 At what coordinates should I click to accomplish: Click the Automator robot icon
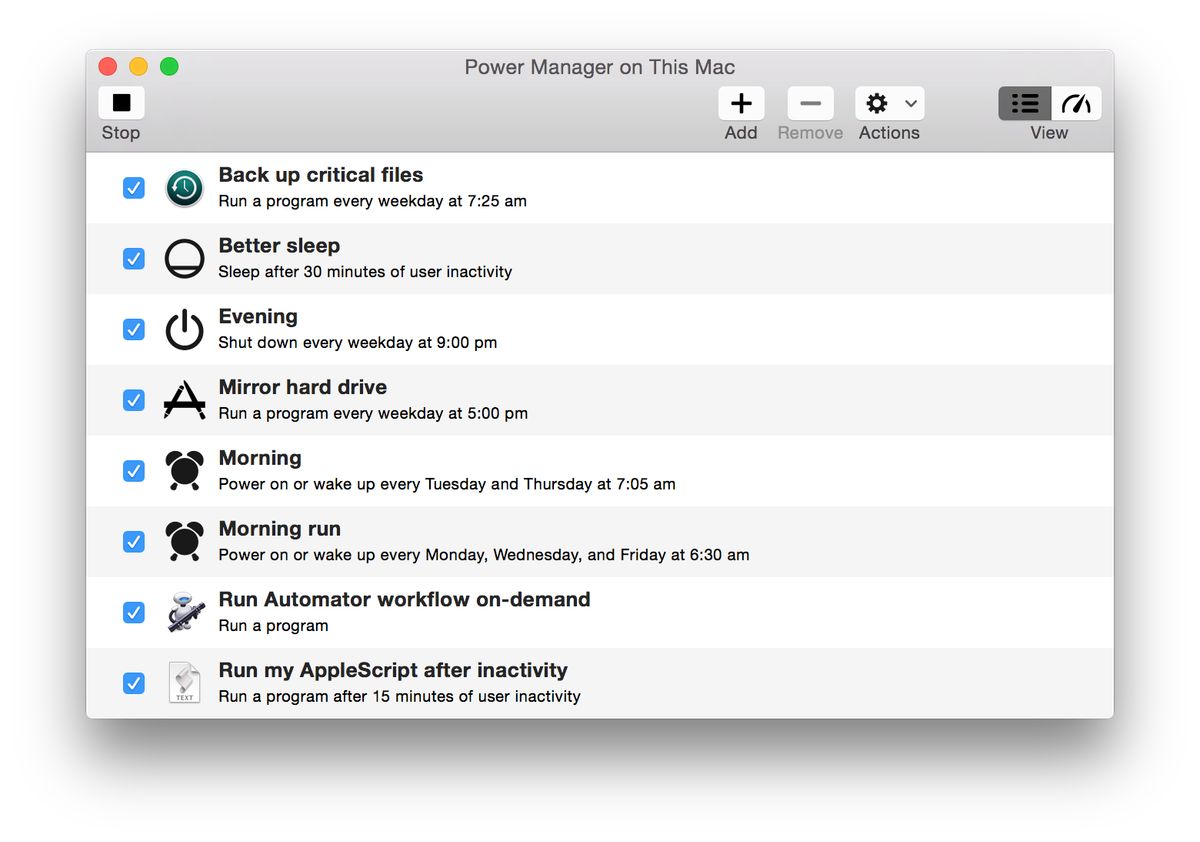[x=184, y=612]
